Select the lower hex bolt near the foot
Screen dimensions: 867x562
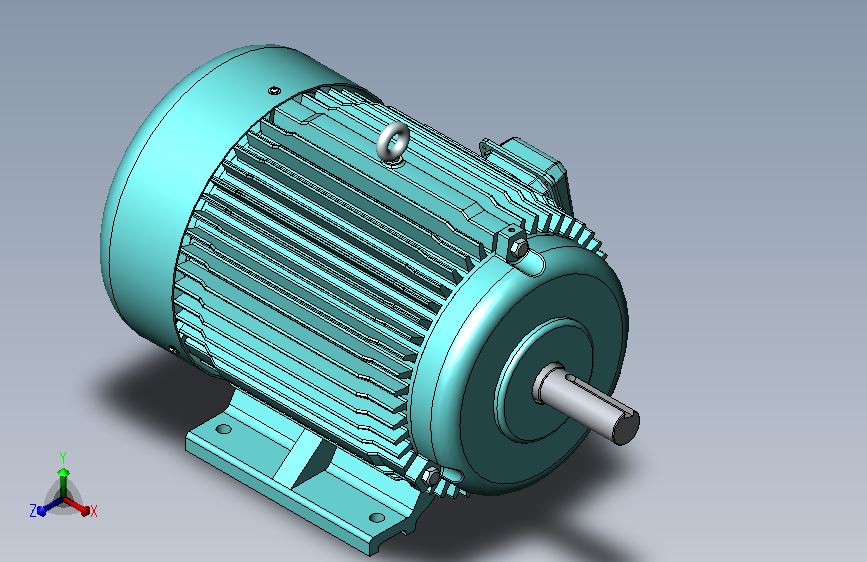pyautogui.click(x=431, y=476)
